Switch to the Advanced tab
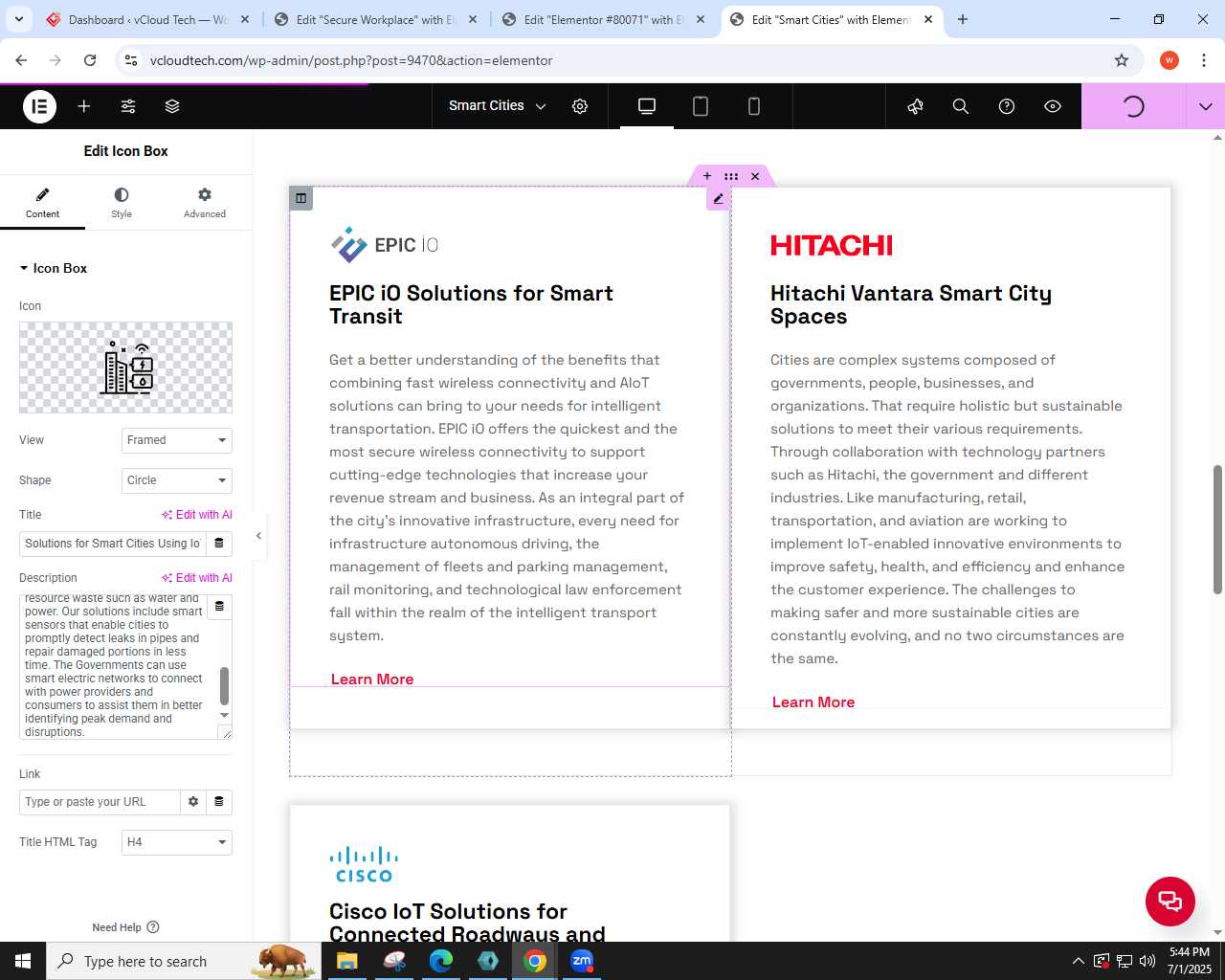1225x980 pixels. point(205,202)
